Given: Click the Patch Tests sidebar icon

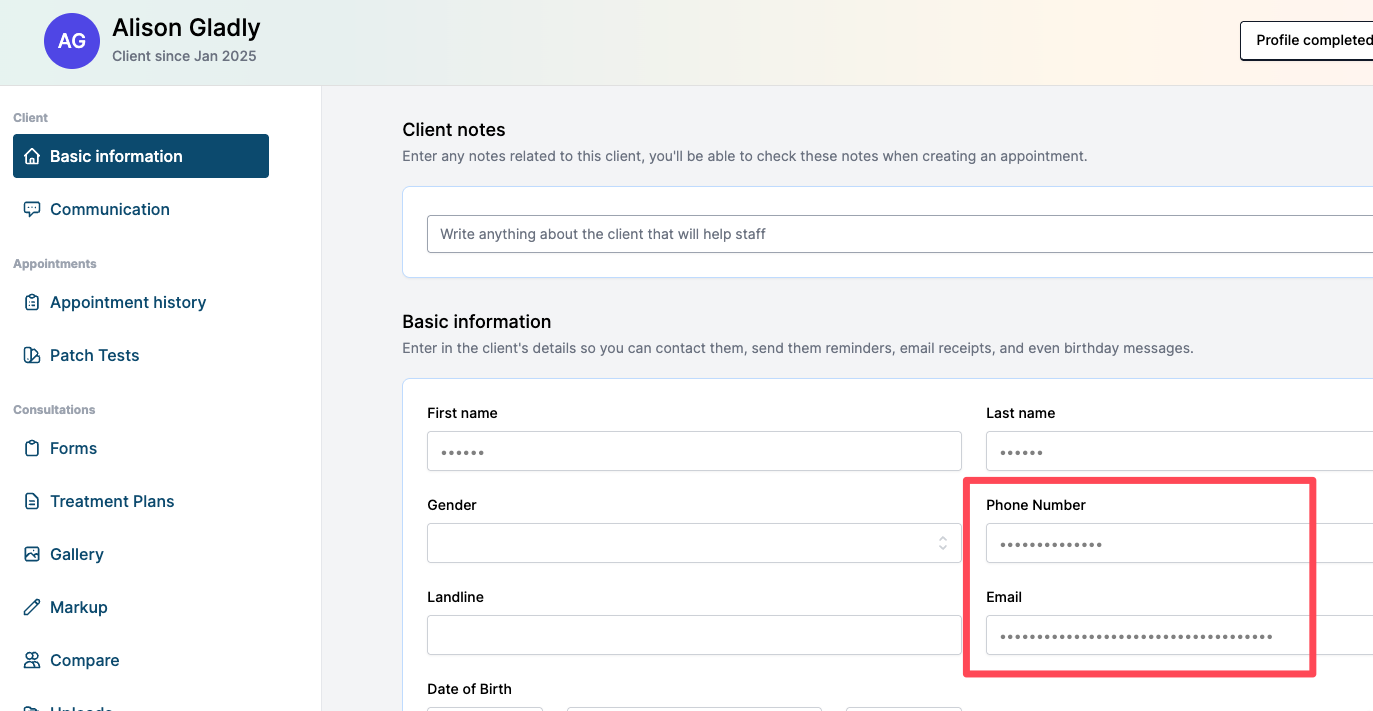Looking at the screenshot, I should tap(32, 355).
